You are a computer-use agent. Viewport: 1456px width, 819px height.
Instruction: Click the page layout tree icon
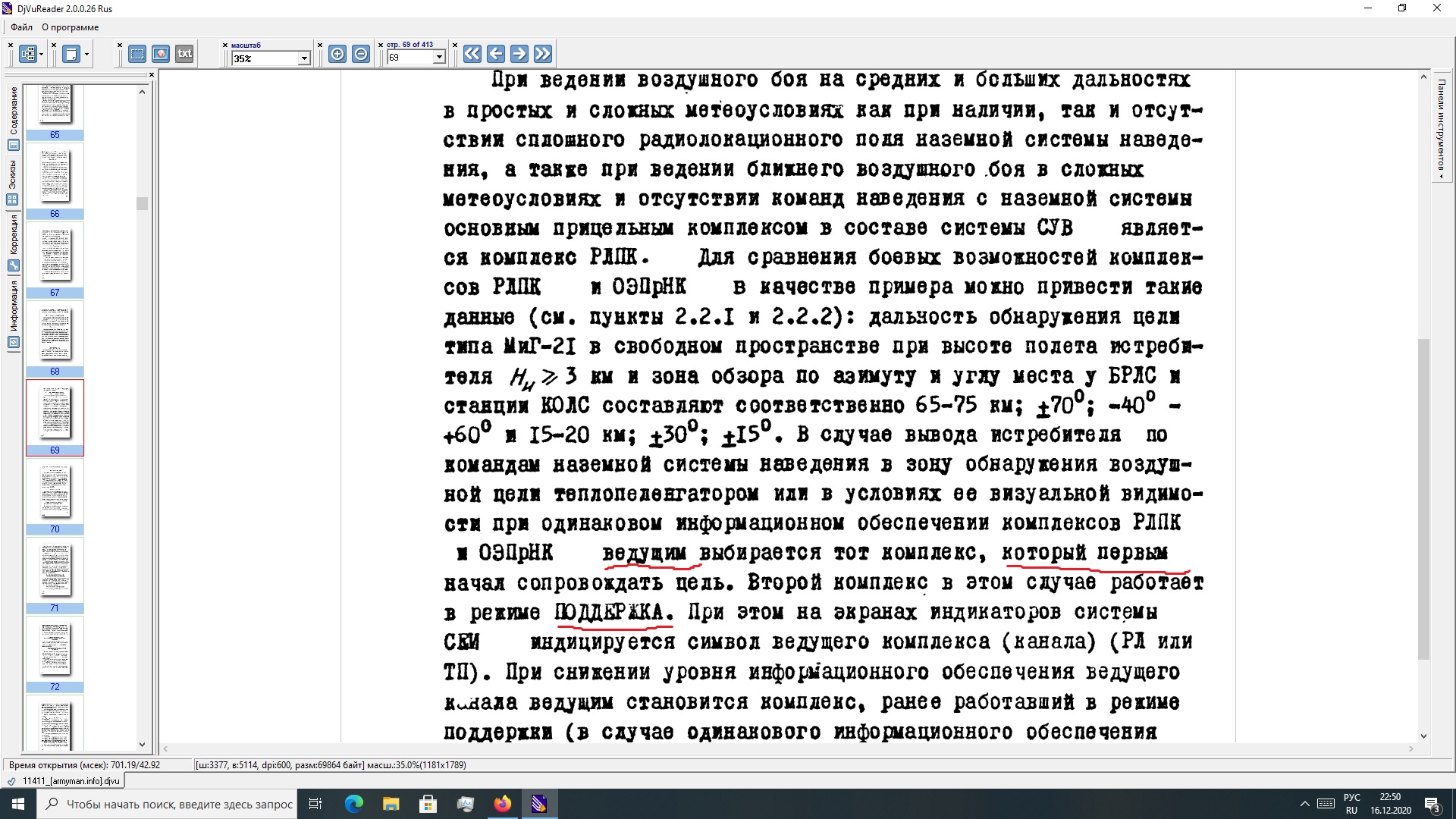28,54
